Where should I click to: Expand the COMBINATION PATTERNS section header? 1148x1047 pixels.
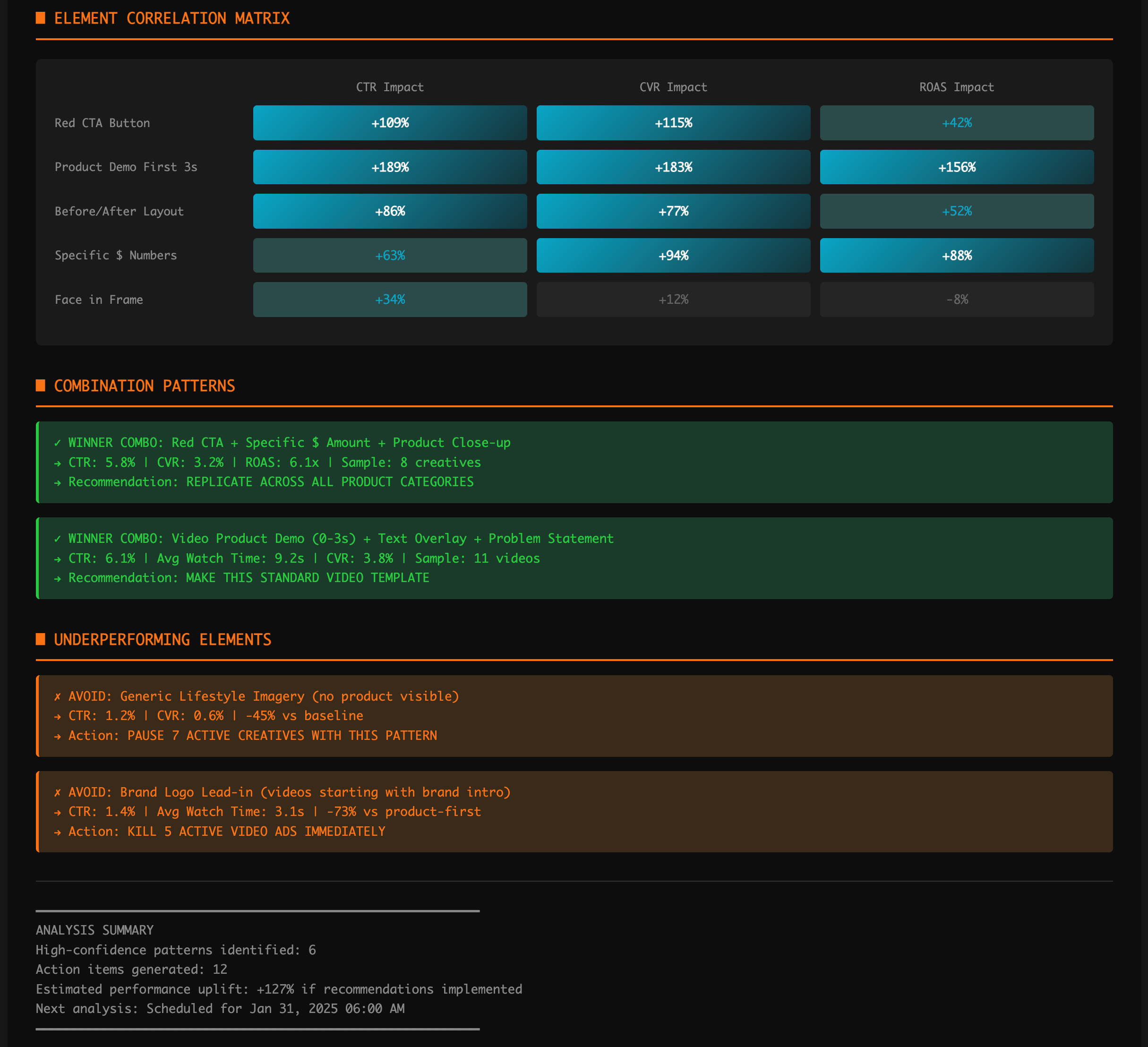coord(144,386)
